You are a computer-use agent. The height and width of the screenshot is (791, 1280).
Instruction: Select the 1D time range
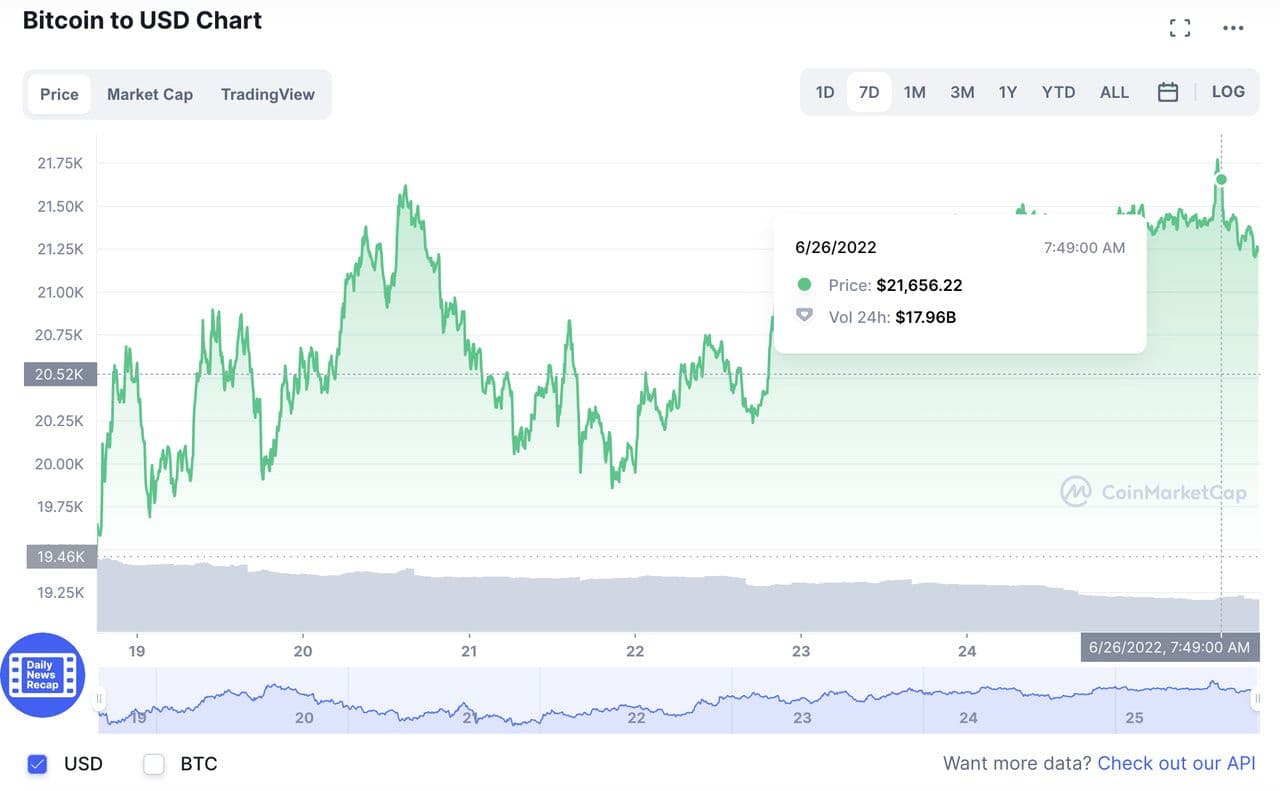click(x=825, y=92)
